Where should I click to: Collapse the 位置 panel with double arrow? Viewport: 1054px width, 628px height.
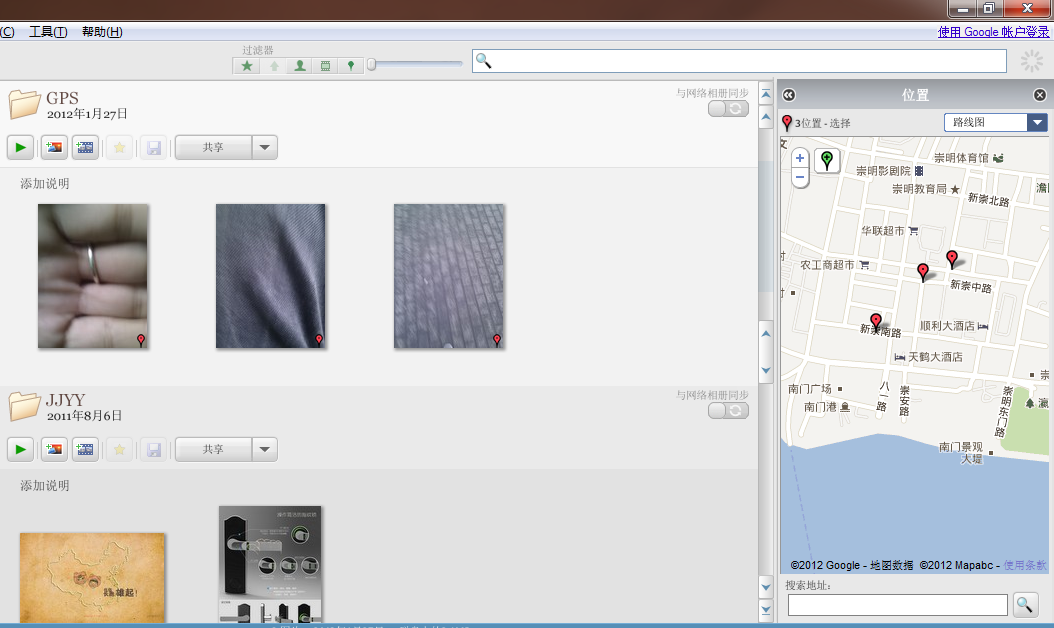789,95
